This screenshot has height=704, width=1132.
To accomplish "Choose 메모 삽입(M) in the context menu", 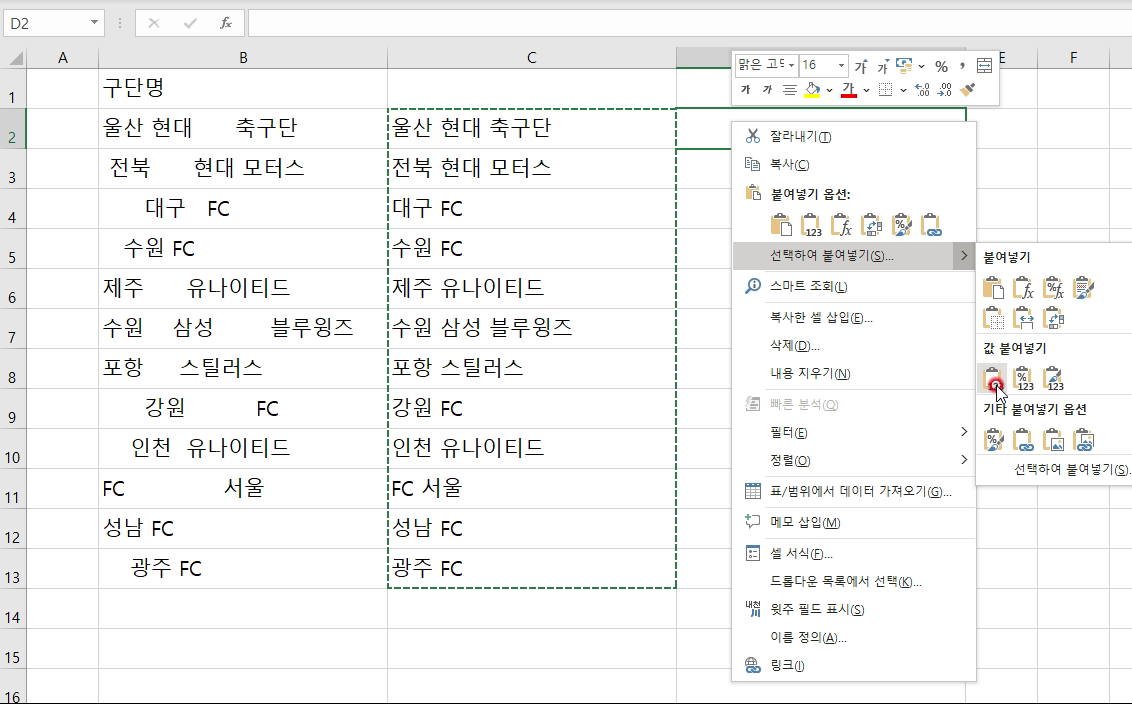I will click(854, 522).
